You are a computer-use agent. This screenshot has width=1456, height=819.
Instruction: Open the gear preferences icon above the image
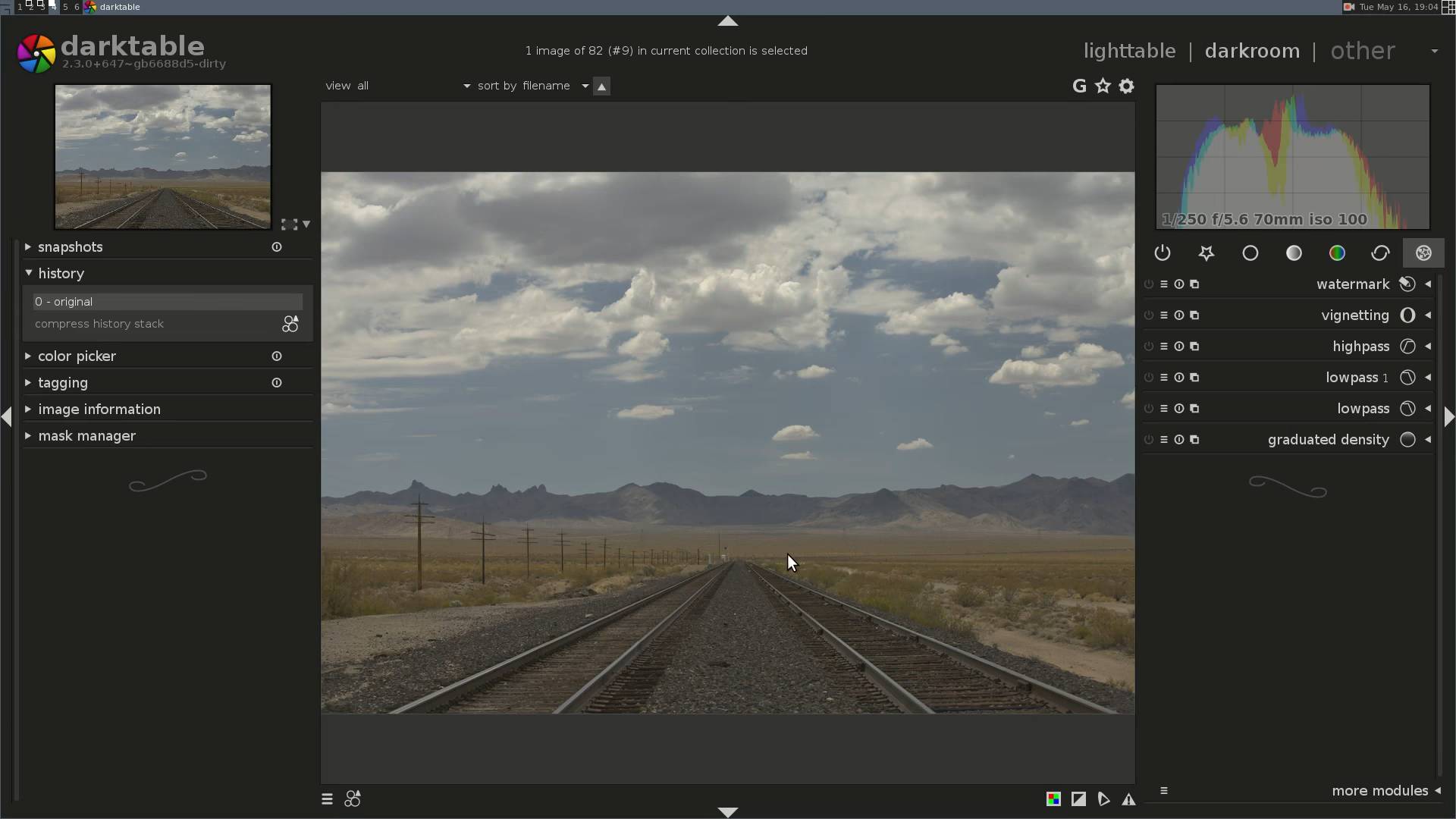tap(1127, 86)
